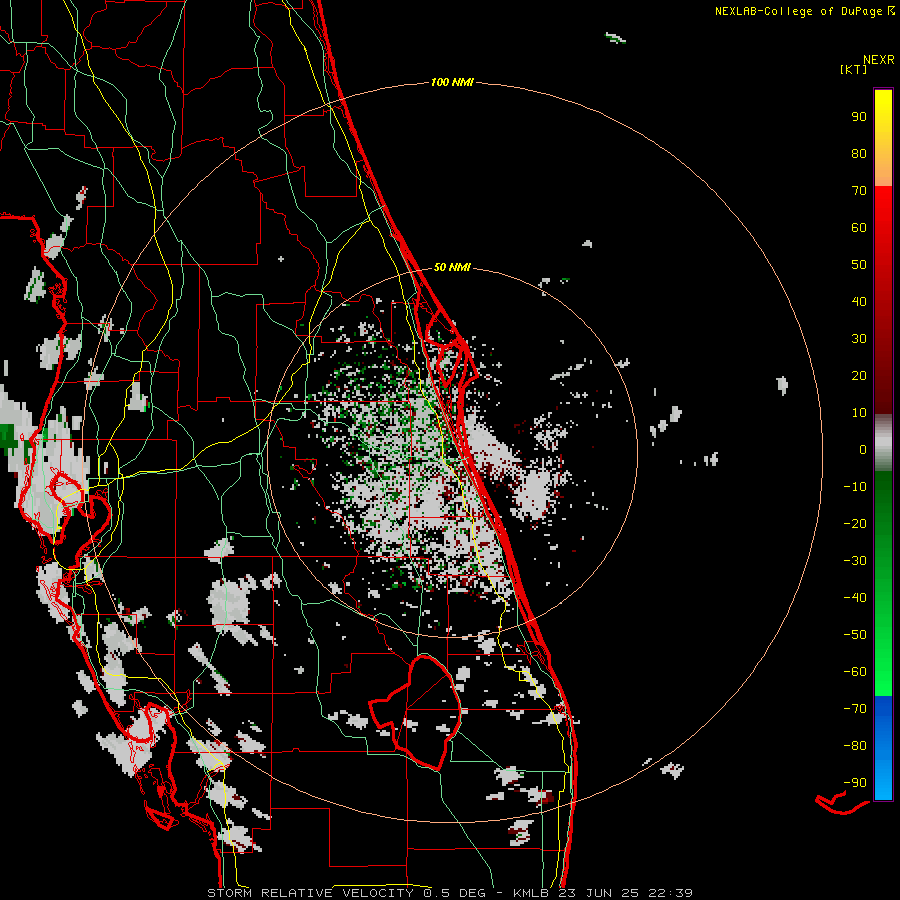Click the KT units label above the scale
The height and width of the screenshot is (900, 900).
point(854,69)
